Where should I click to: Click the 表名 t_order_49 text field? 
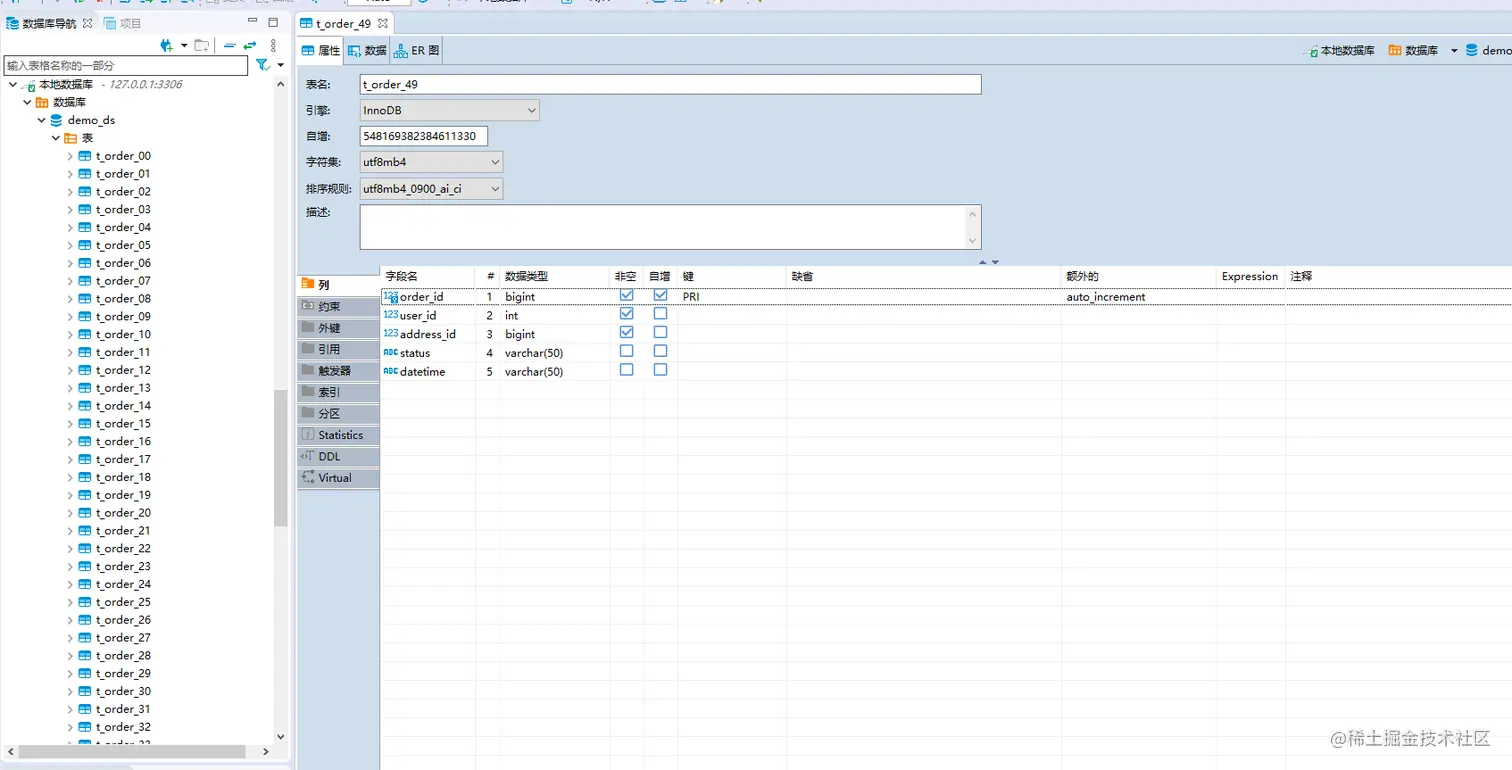[x=670, y=85]
